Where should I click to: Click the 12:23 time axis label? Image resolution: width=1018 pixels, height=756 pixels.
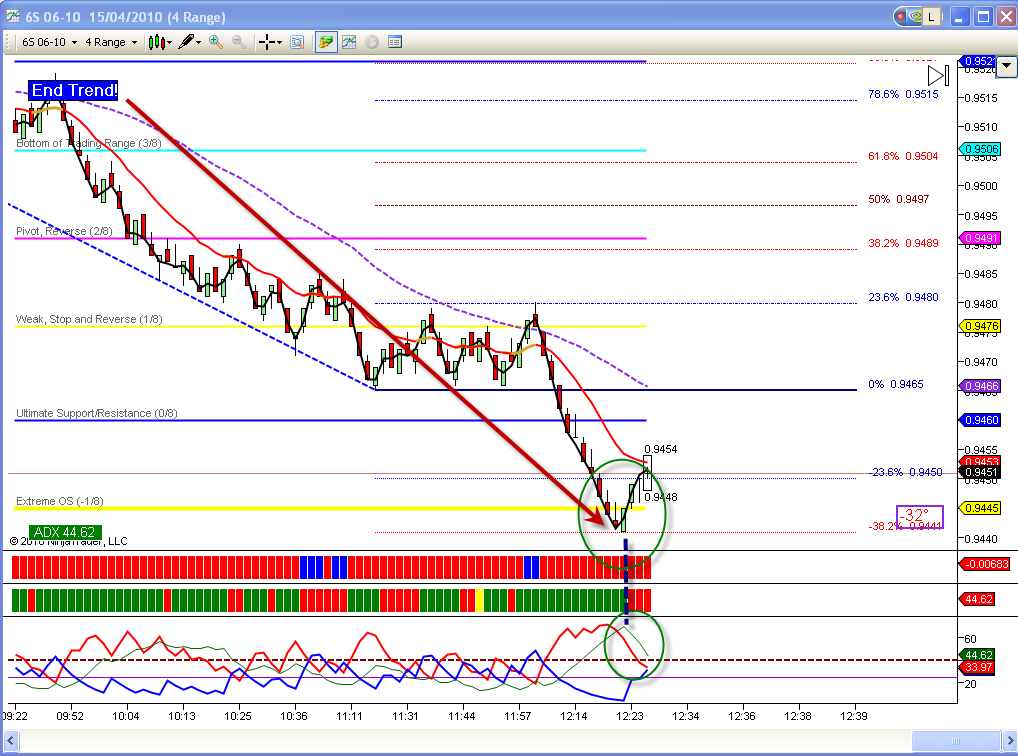pos(629,716)
